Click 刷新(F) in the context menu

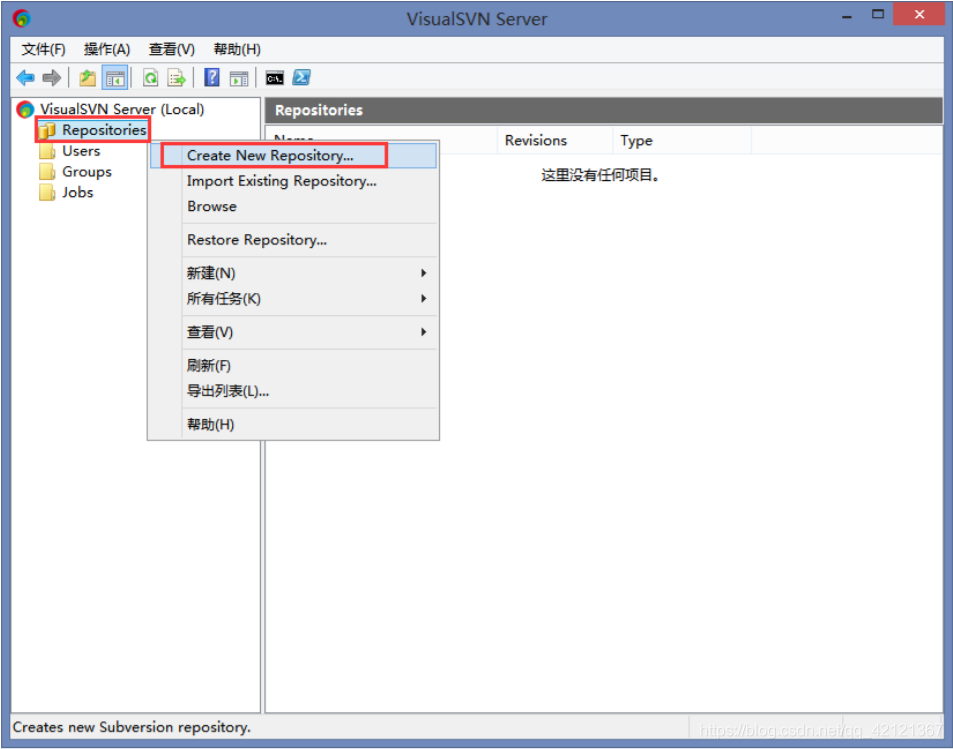[294, 365]
